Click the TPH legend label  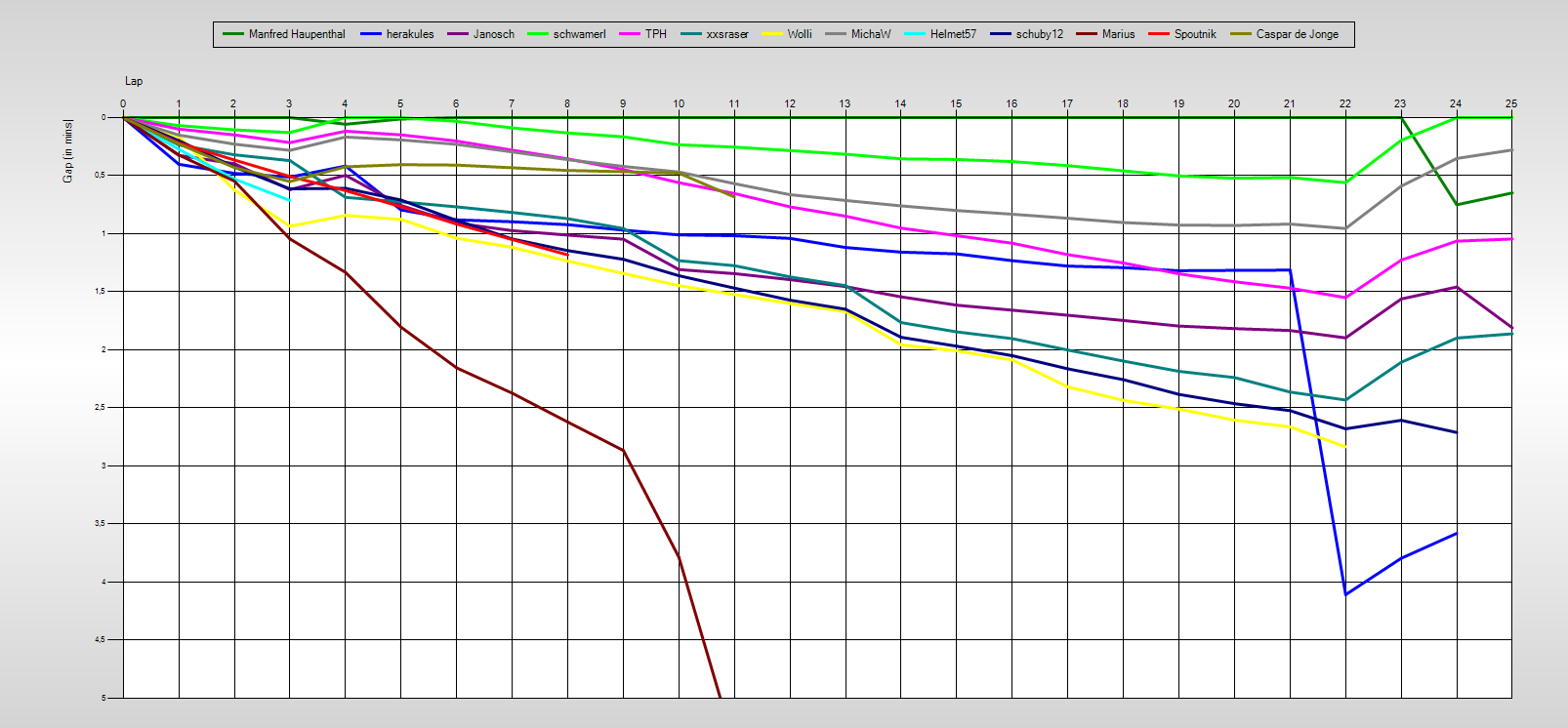point(655,34)
